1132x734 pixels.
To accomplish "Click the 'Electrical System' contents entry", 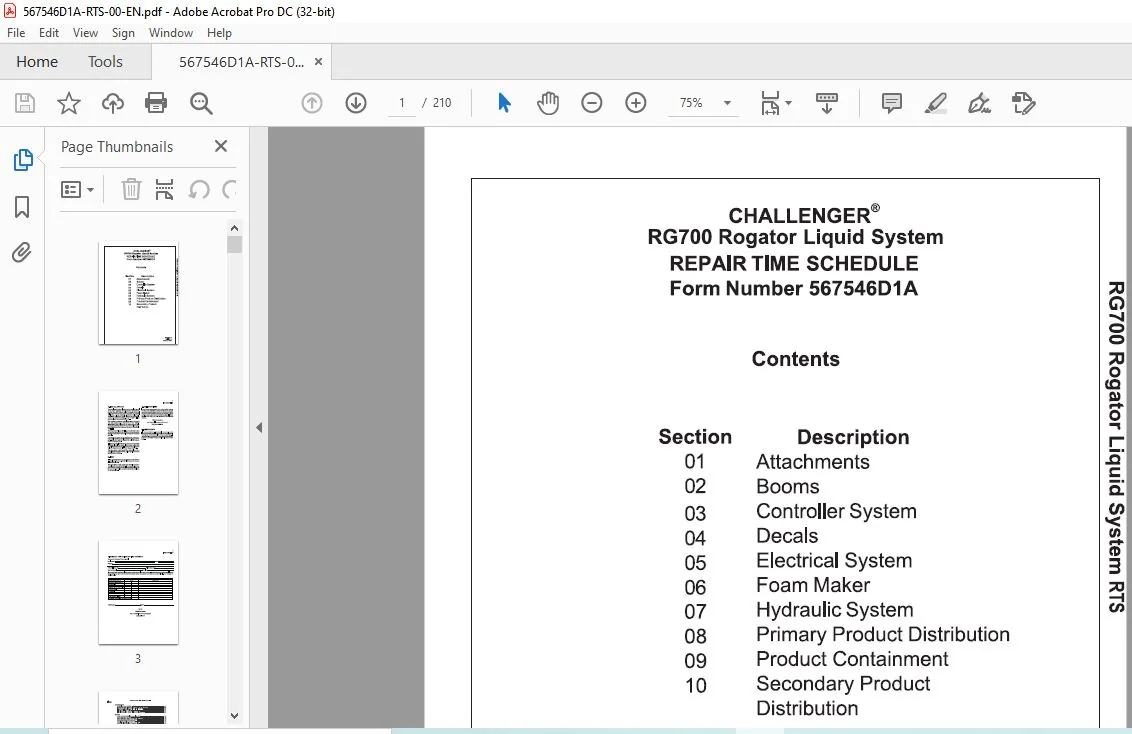I will click(834, 561).
